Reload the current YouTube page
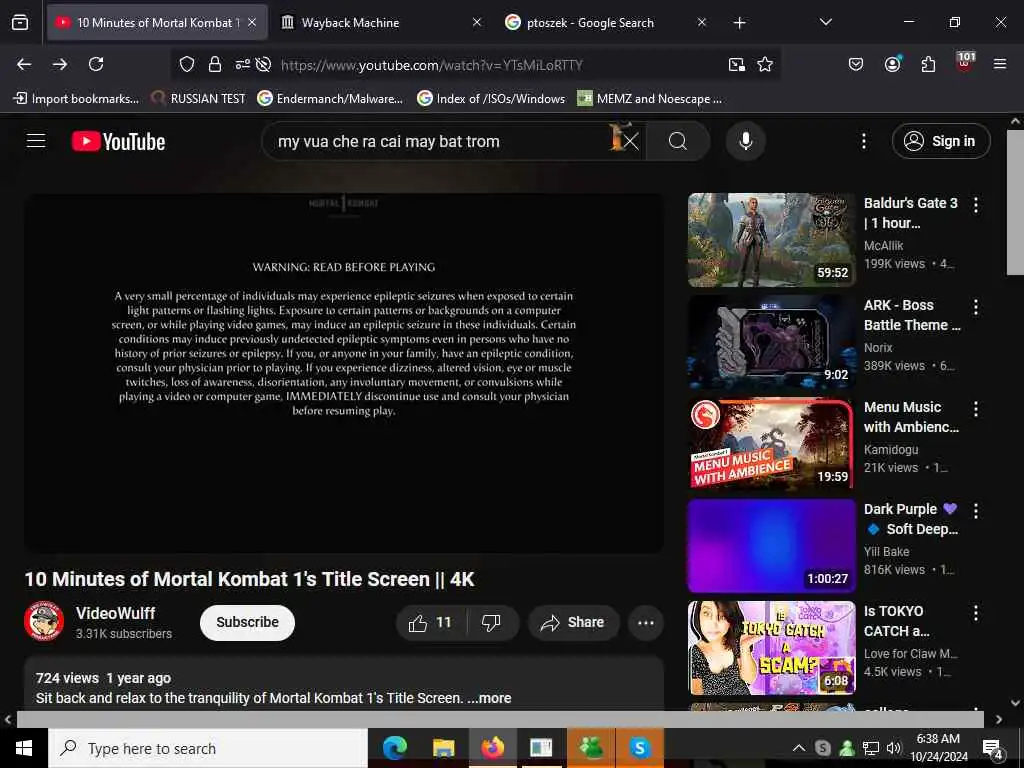 click(96, 64)
